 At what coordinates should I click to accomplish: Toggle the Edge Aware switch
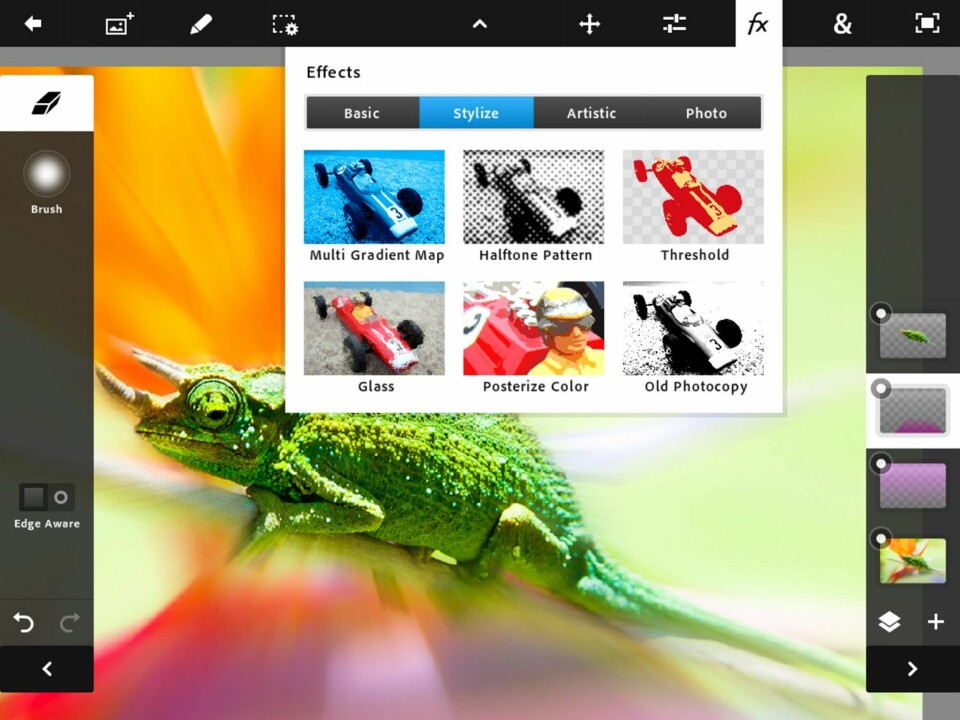point(47,497)
